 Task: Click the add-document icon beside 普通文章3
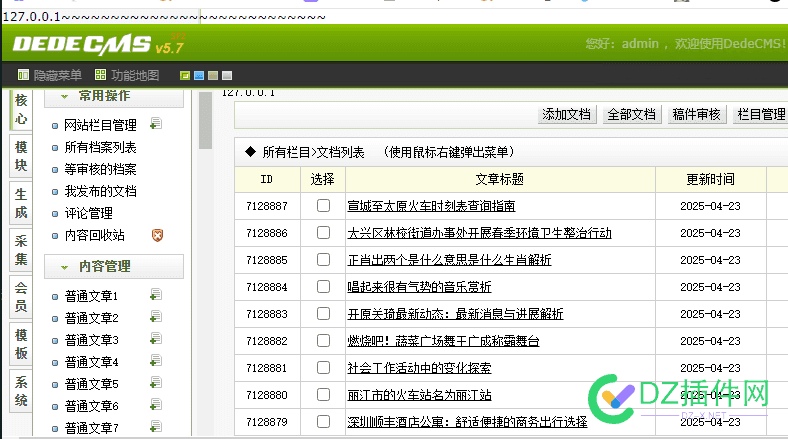(x=156, y=339)
